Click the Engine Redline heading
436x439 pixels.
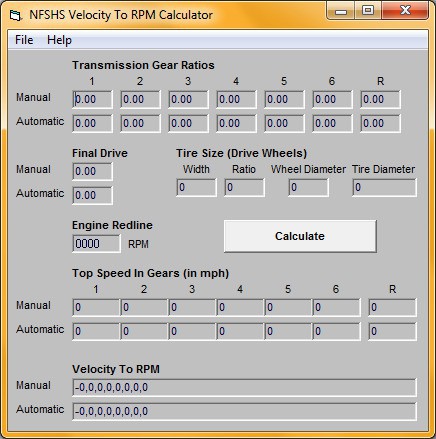[112, 225]
